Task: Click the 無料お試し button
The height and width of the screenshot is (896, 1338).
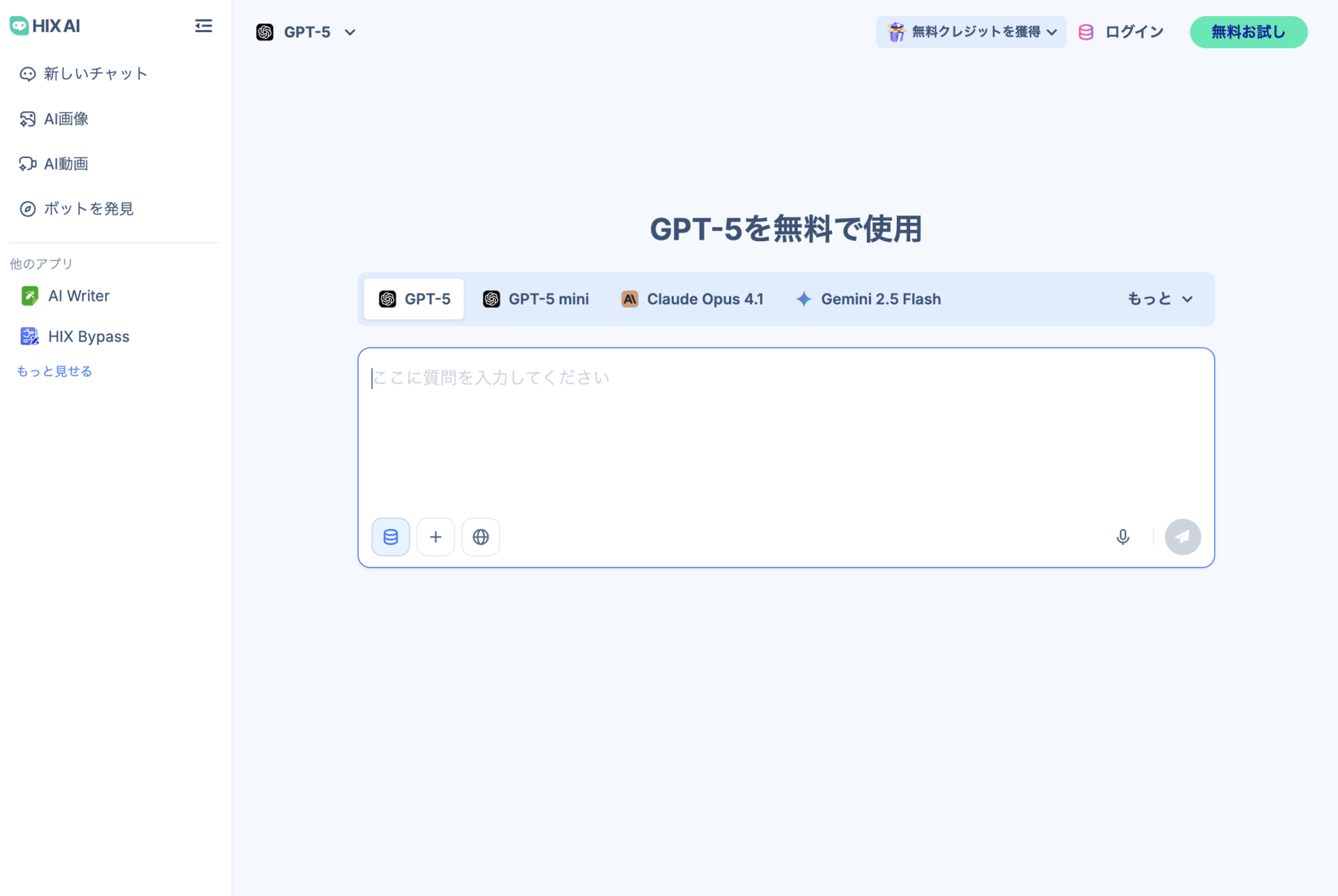Action: pos(1248,31)
